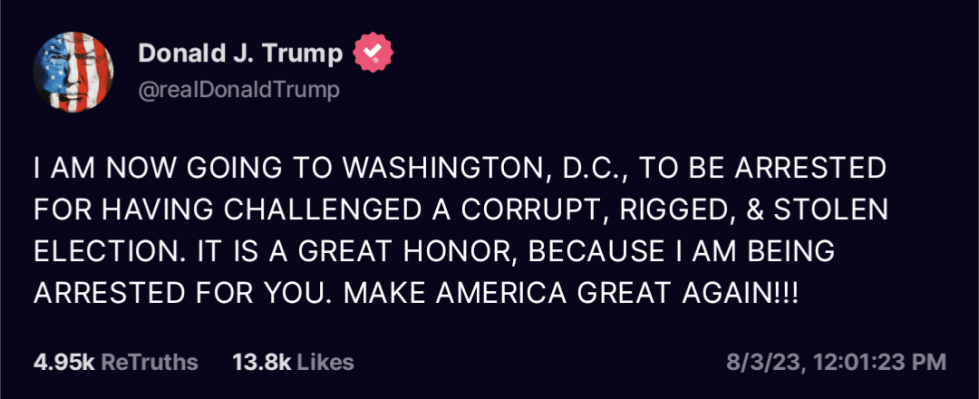Click the word ELECTION in the post
Viewport: 979px width, 399px height.
(106, 252)
